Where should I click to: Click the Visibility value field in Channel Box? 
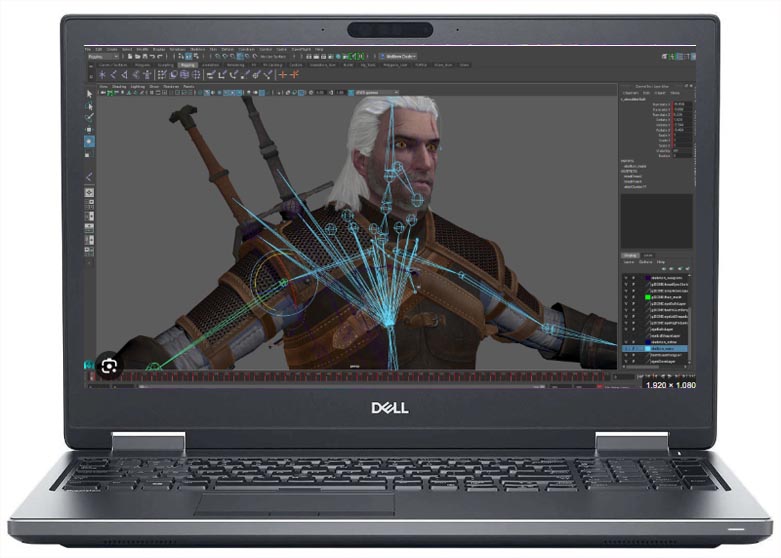(x=682, y=150)
